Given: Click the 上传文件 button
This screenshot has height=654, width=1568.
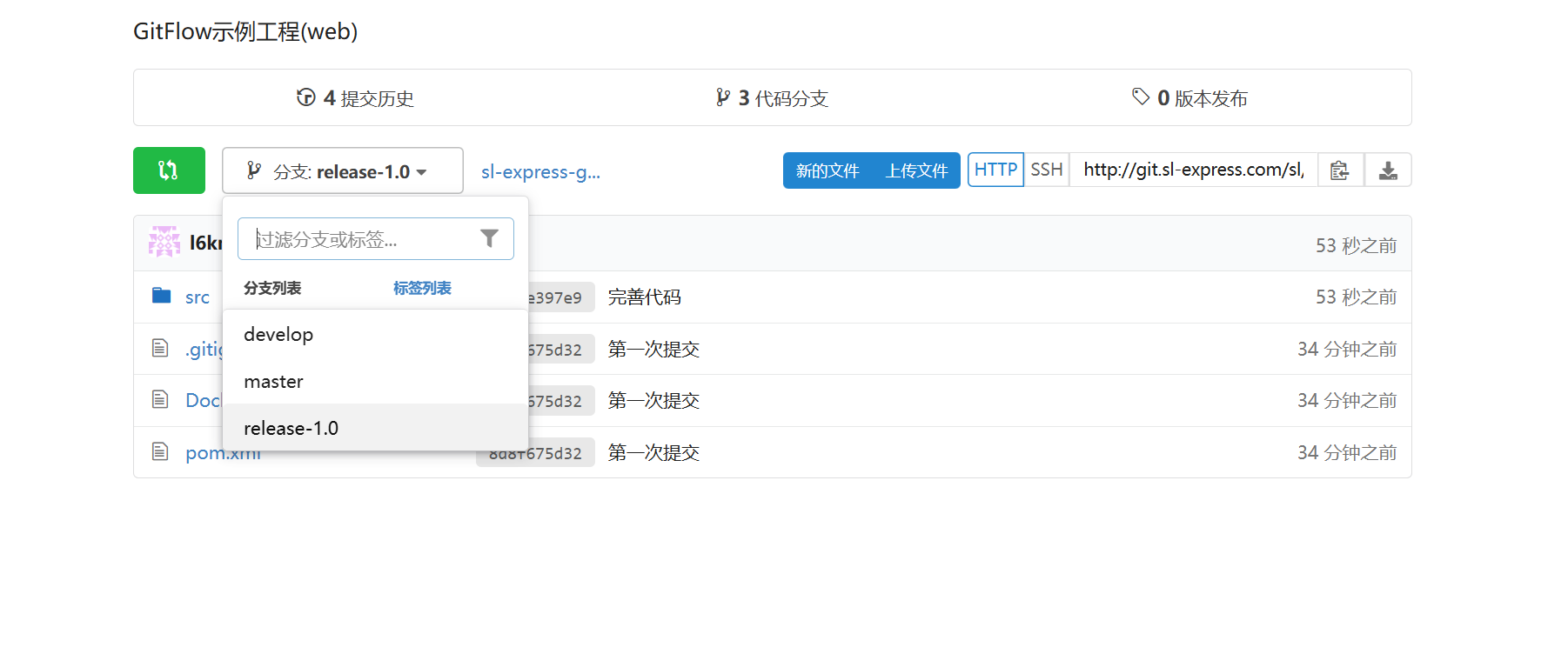Looking at the screenshot, I should tap(916, 170).
